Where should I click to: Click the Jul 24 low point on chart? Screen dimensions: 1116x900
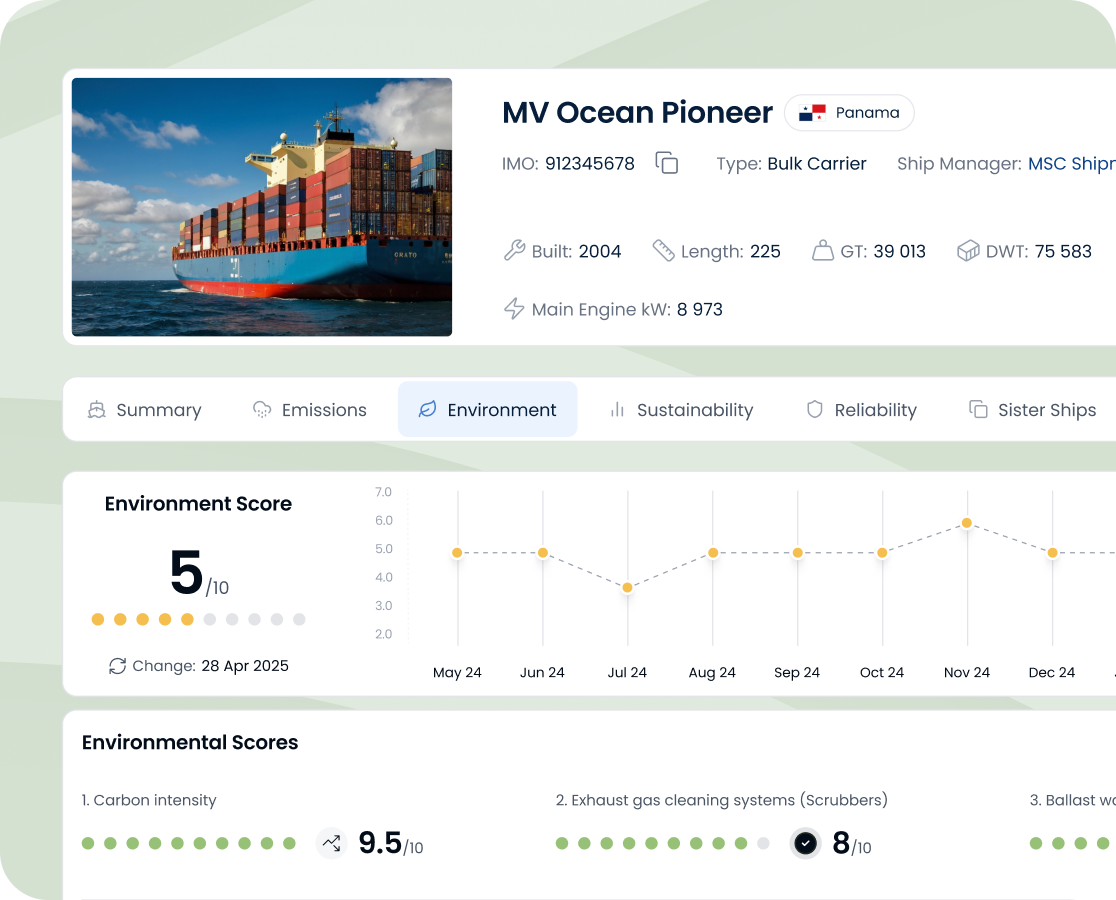pos(627,588)
